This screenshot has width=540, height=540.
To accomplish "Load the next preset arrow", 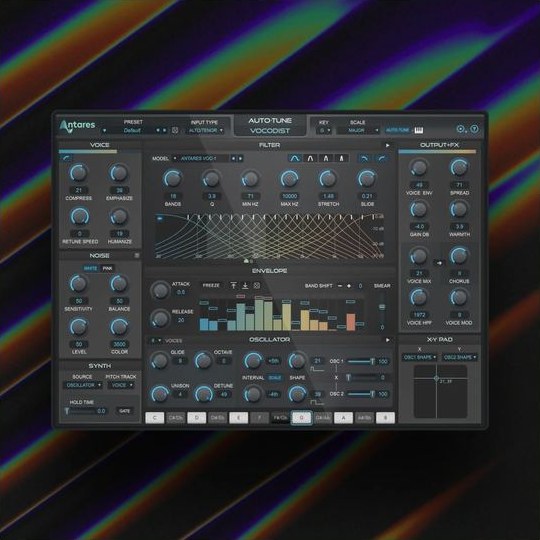I will pos(164,131).
